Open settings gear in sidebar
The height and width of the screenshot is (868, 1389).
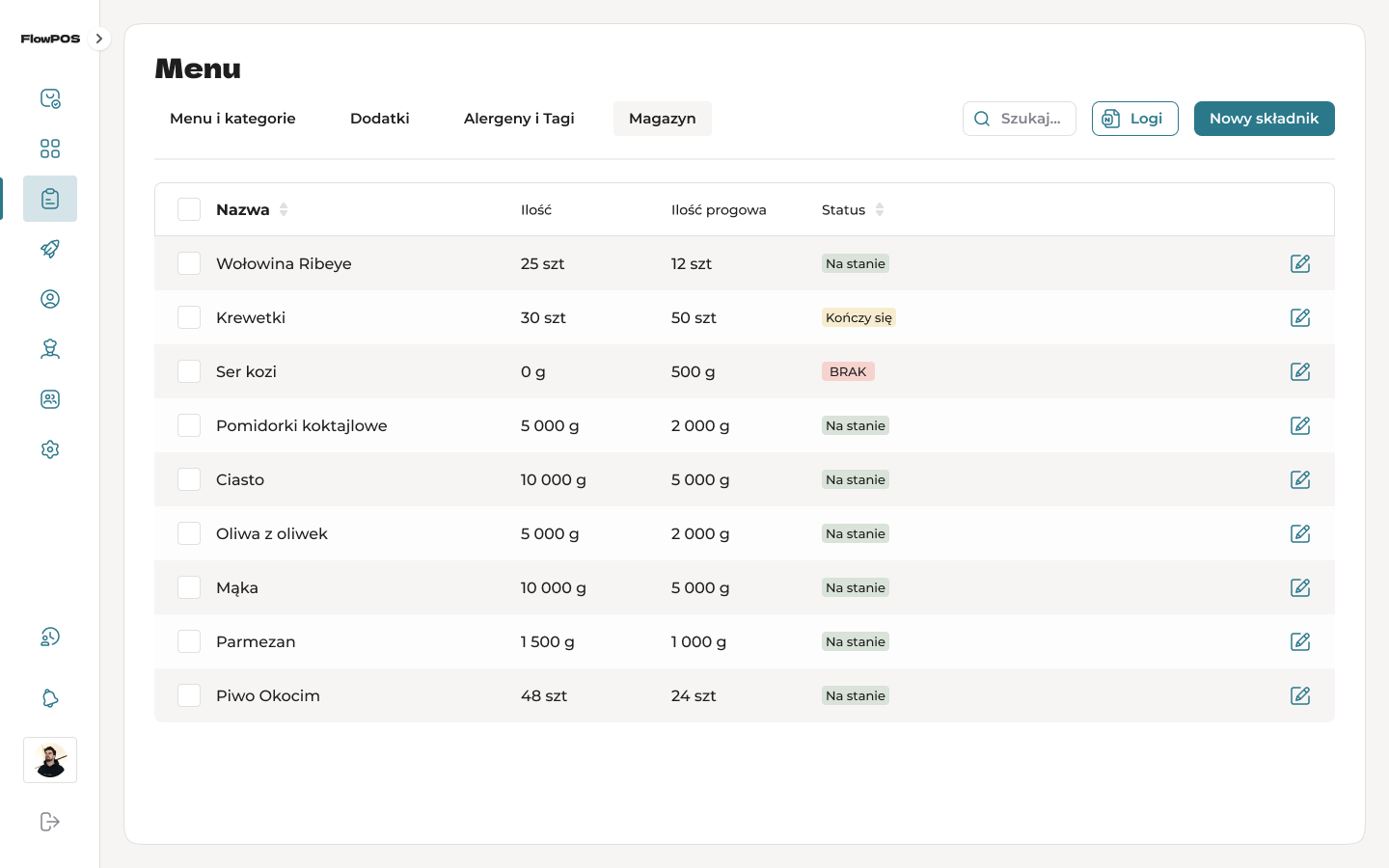click(50, 449)
